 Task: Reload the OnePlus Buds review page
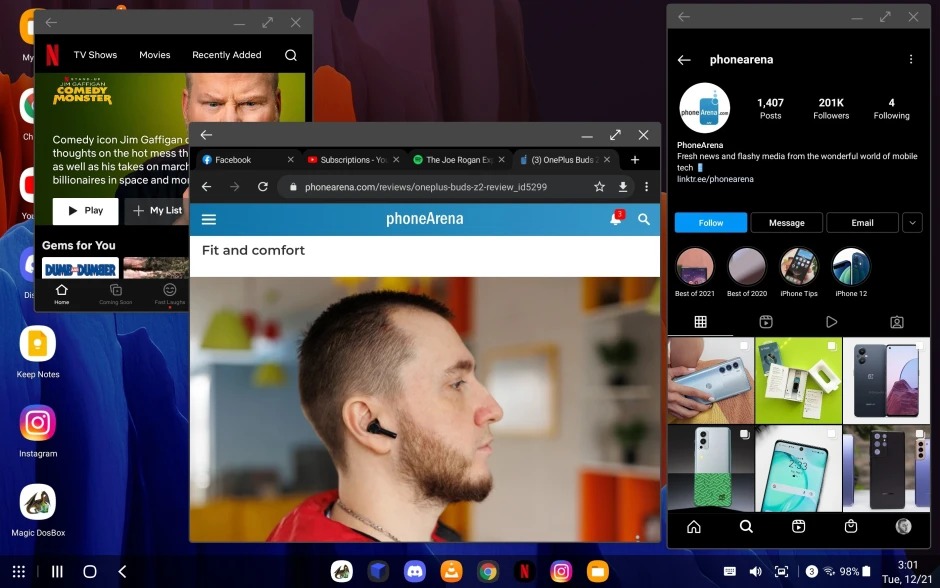263,187
